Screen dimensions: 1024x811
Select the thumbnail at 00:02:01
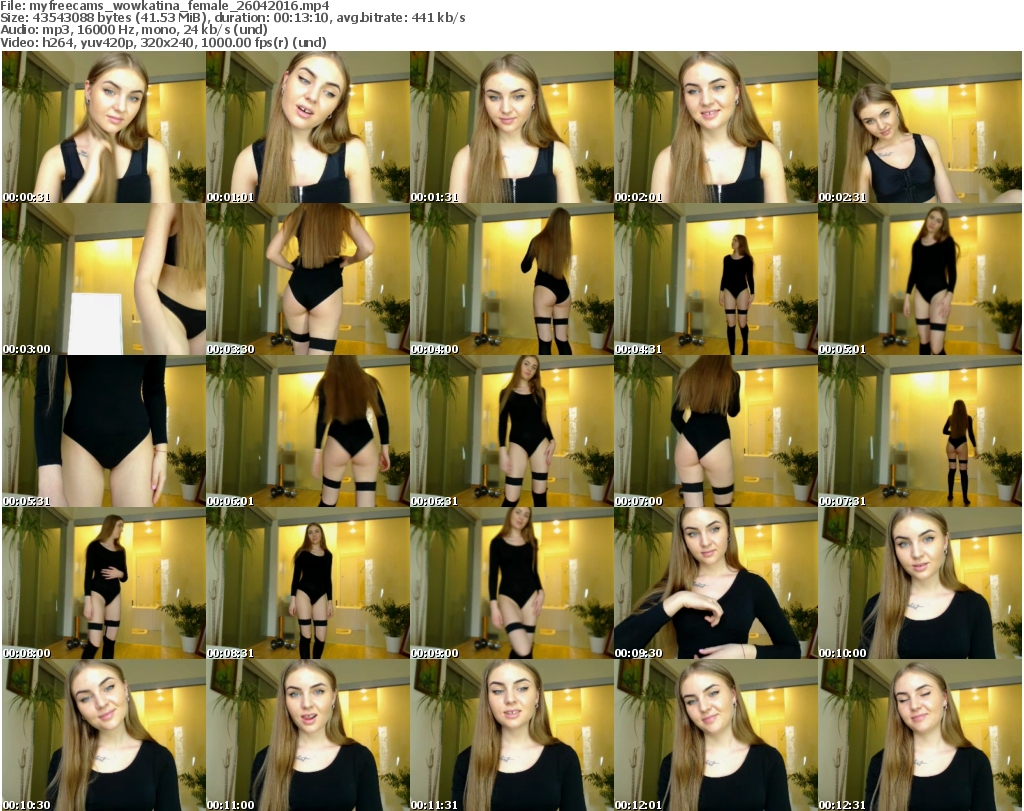click(x=715, y=127)
